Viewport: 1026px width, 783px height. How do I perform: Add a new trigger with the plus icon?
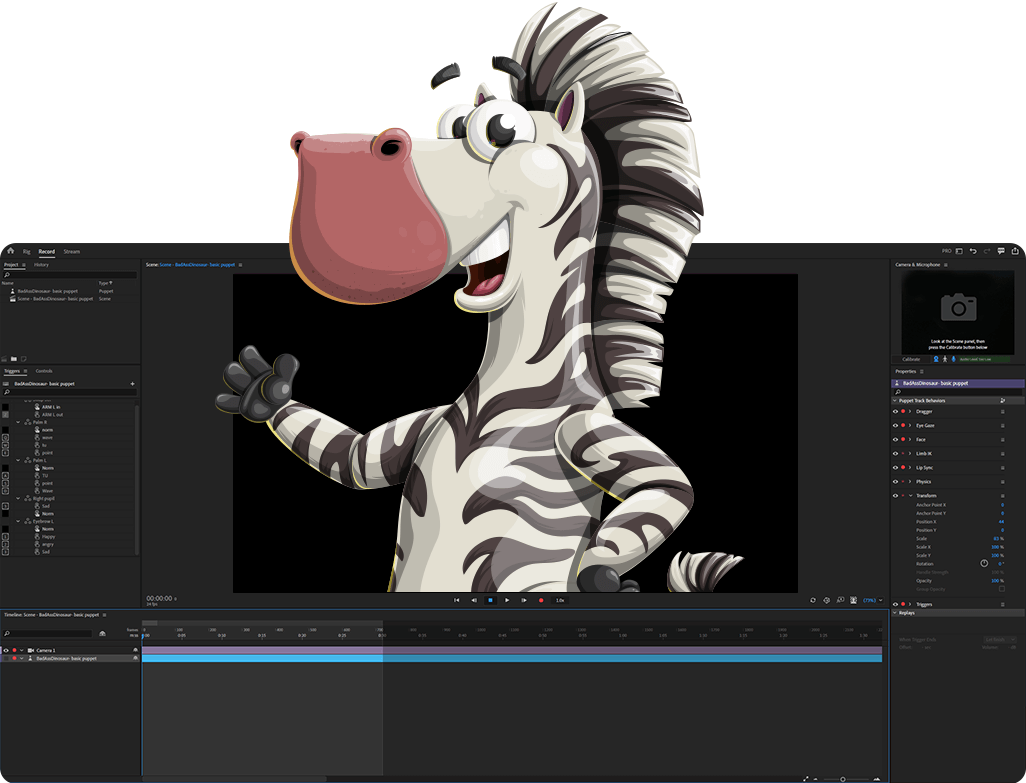tap(132, 384)
